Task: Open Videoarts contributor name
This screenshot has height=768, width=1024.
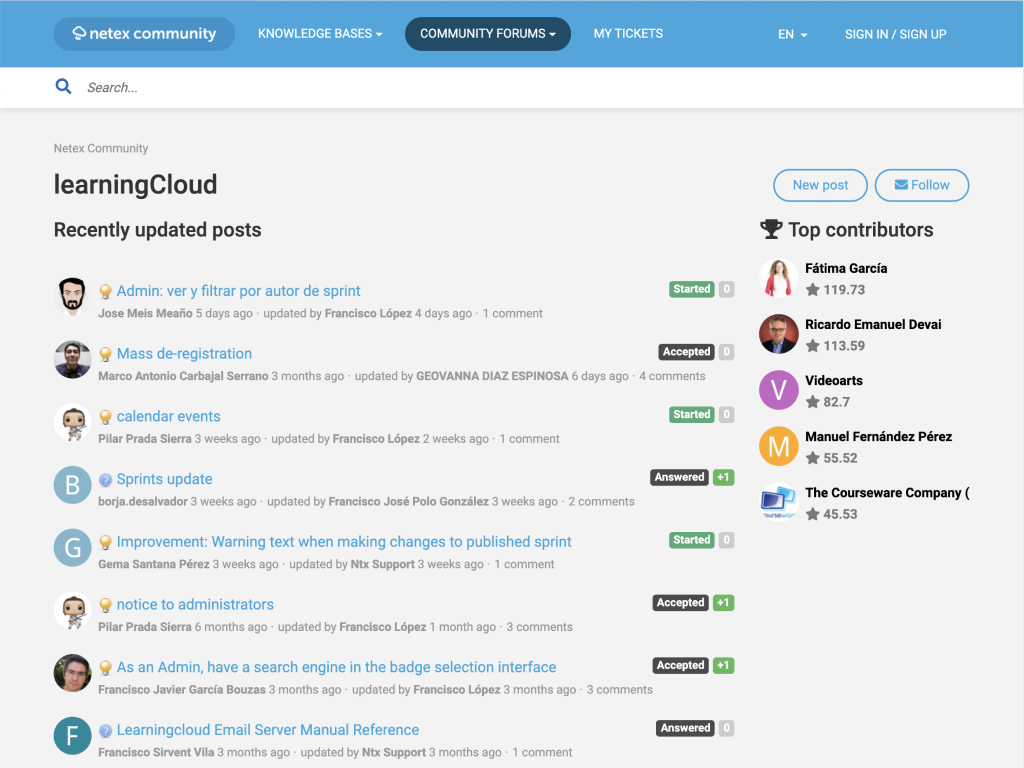Action: pyautogui.click(x=834, y=380)
